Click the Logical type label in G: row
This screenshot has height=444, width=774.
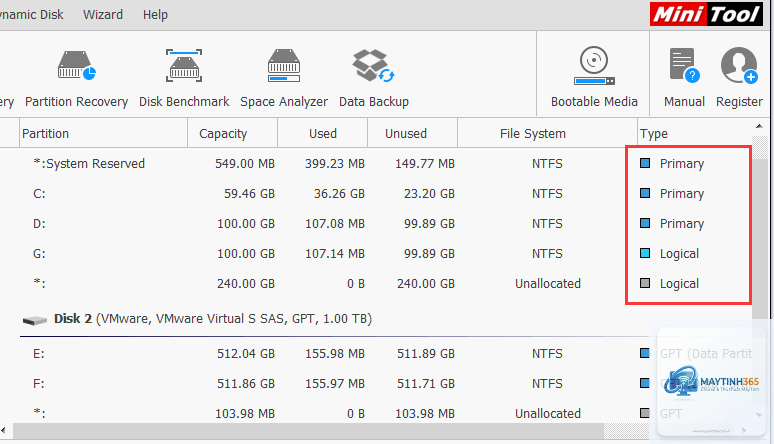click(x=679, y=254)
